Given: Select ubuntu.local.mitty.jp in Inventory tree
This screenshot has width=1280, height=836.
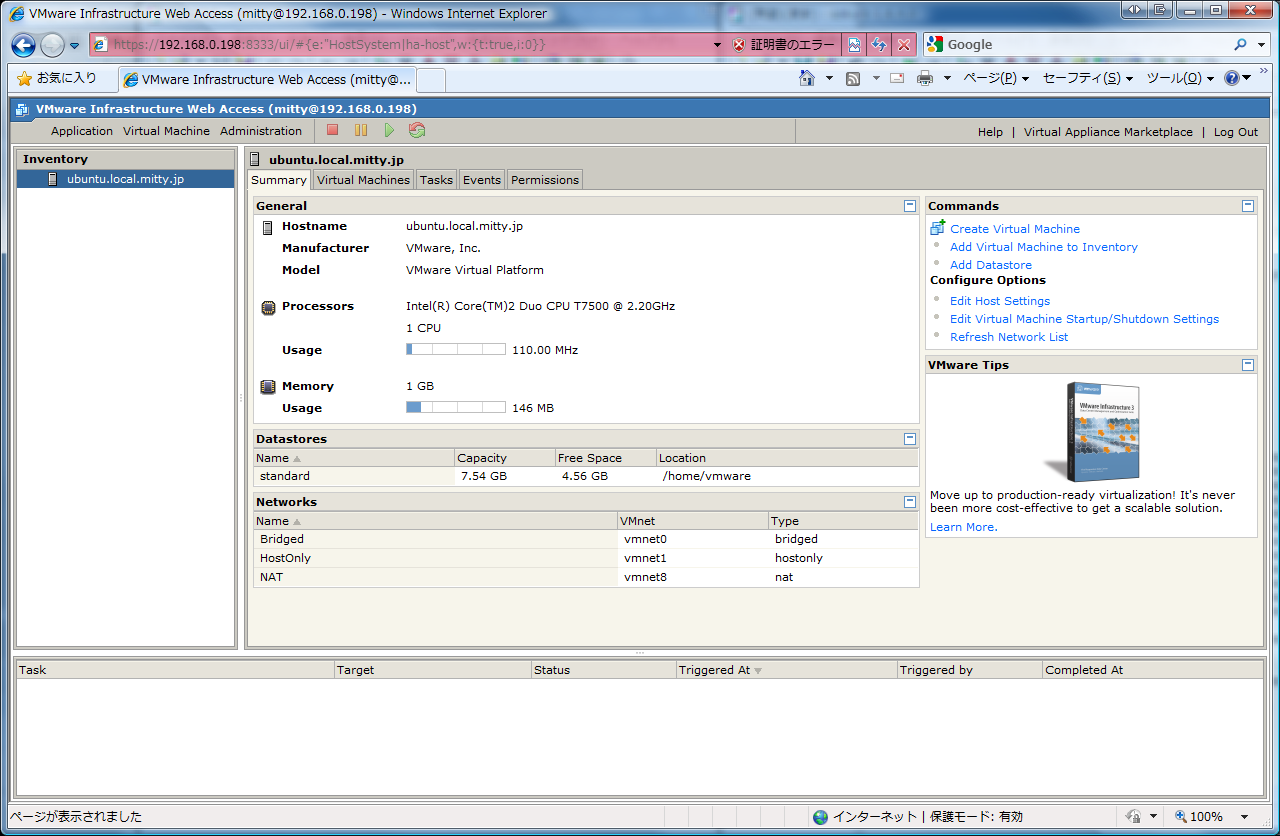Looking at the screenshot, I should [125, 179].
